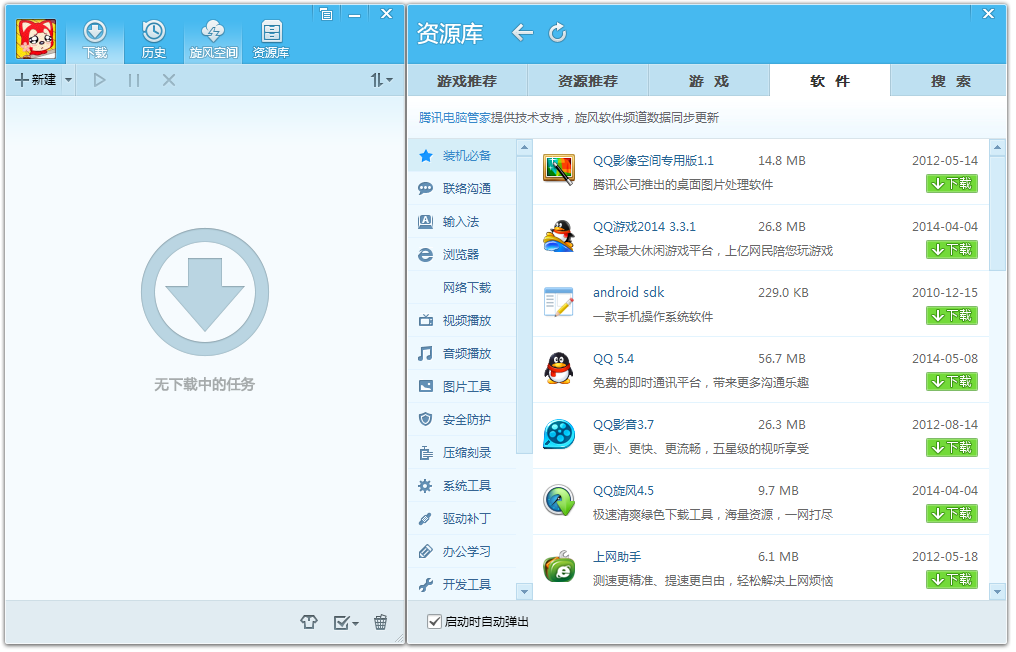Viewport: 1016px width, 652px height.
Task: Click the user avatar picture
Action: (36, 39)
